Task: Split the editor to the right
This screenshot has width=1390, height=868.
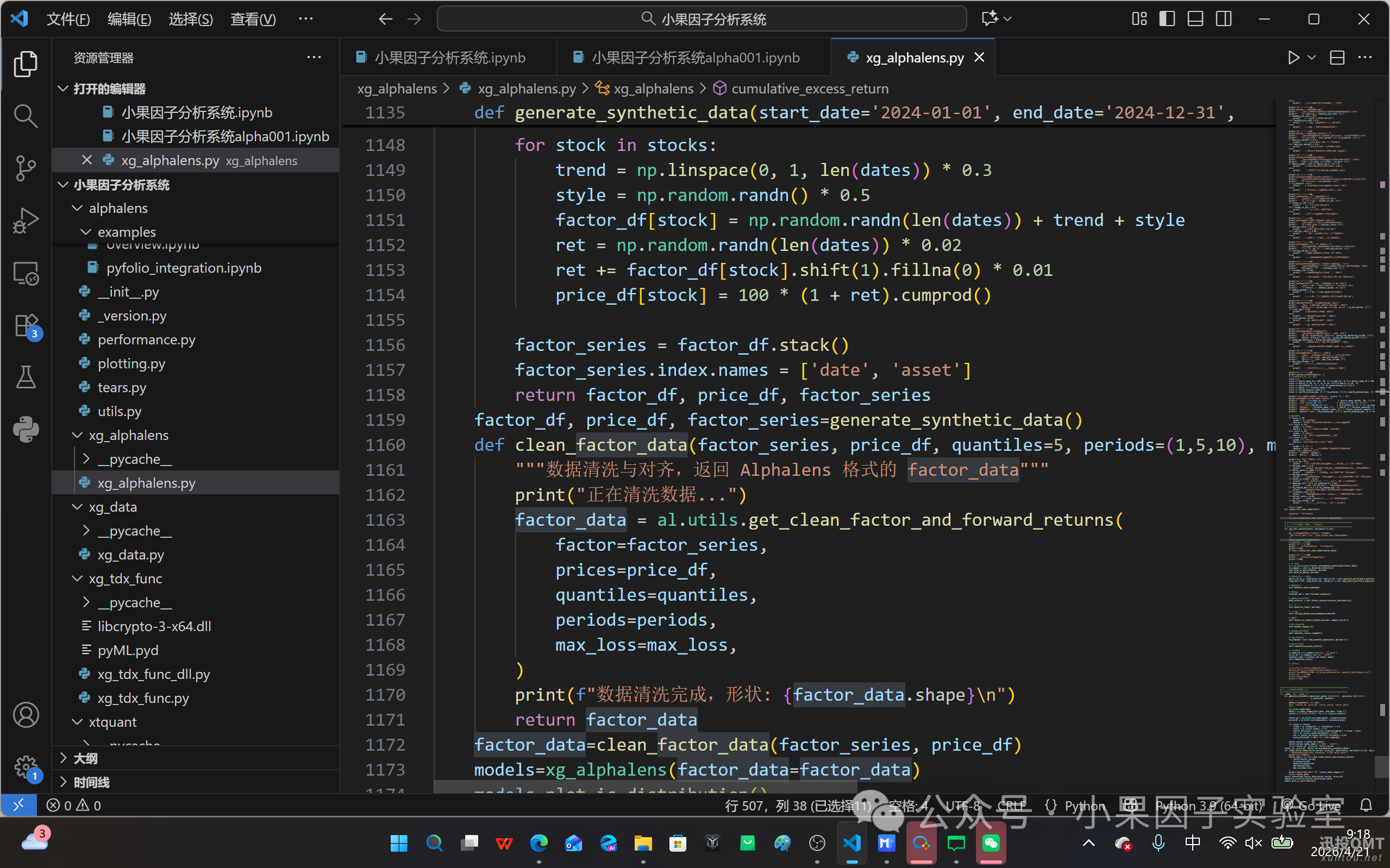Action: click(1337, 58)
